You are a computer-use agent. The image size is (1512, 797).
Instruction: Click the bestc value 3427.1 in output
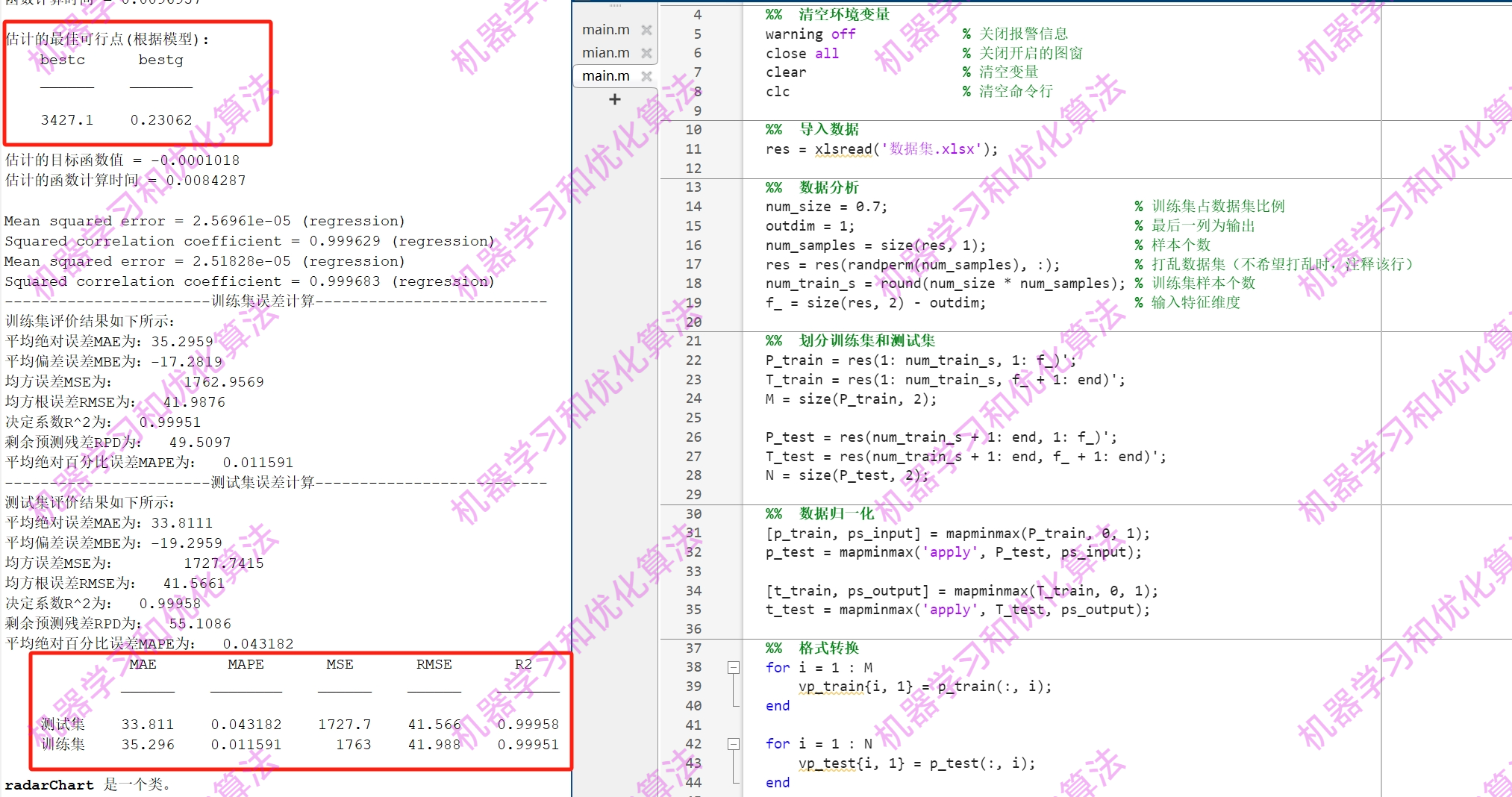(x=69, y=119)
